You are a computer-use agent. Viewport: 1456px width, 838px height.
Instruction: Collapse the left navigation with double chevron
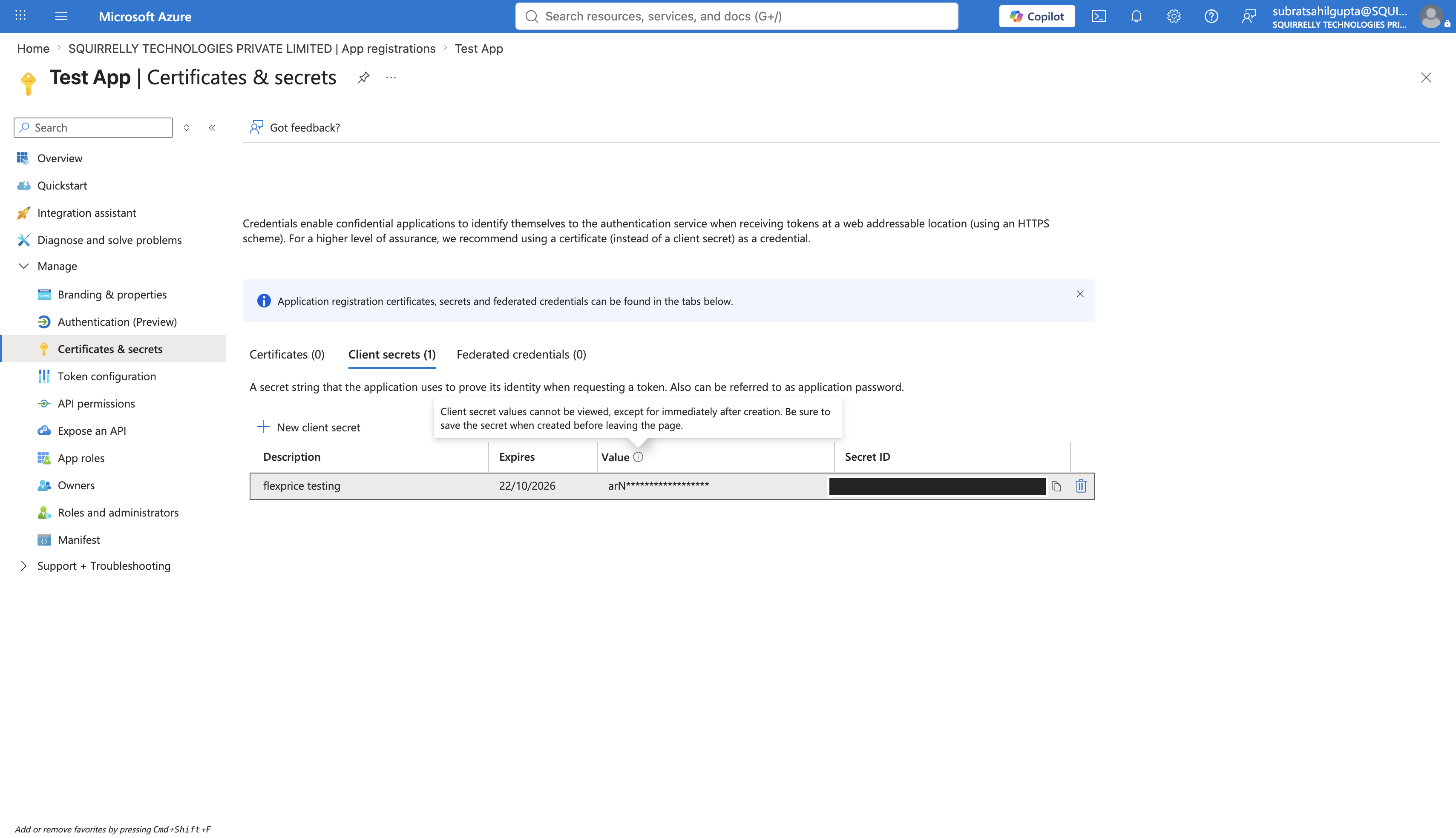[x=213, y=128]
